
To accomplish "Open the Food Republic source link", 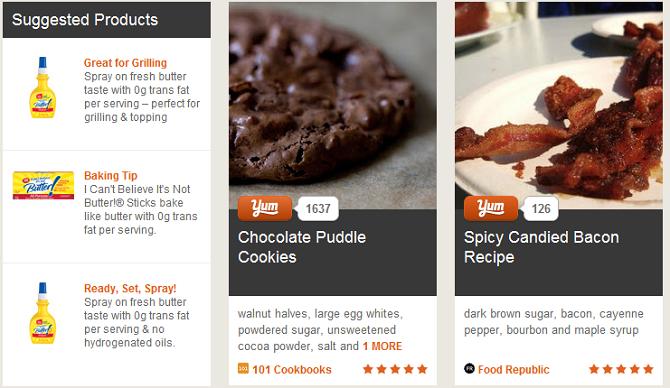I will point(513,370).
